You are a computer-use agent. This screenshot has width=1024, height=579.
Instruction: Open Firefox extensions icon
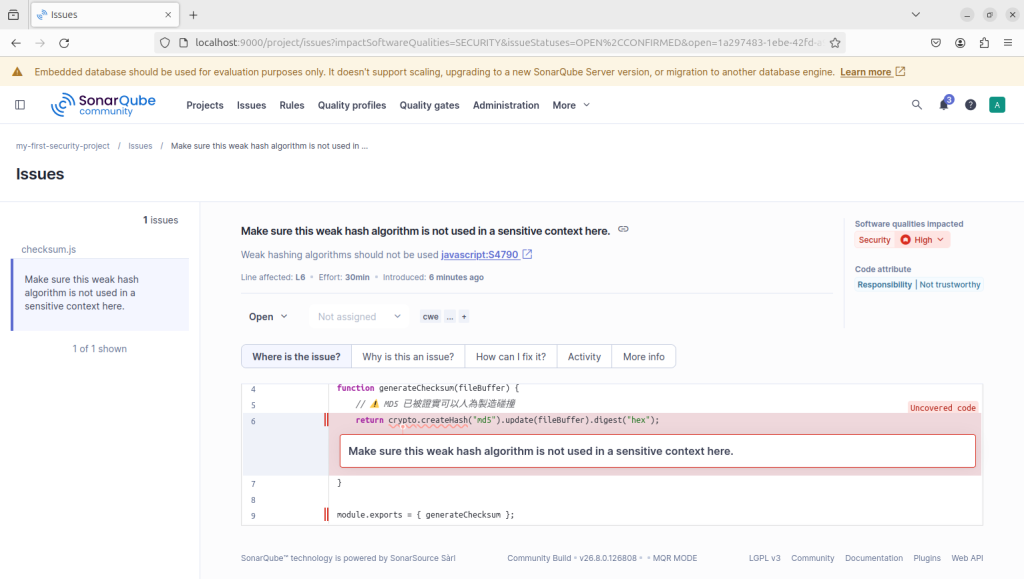coord(984,43)
